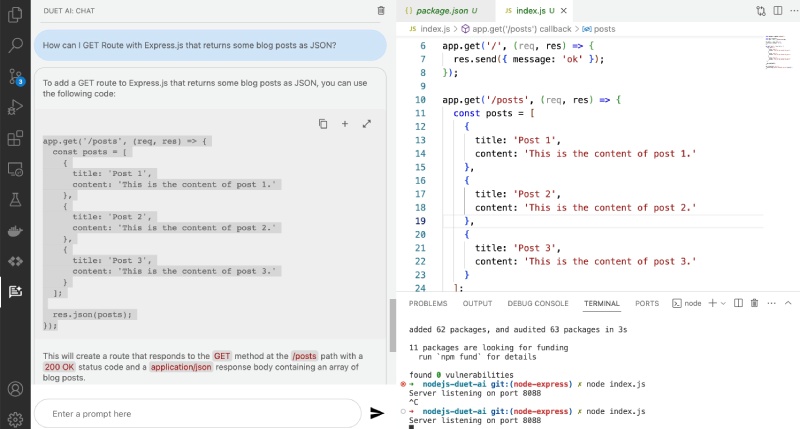
Task: Kill terminal with trash icon
Action: tap(755, 304)
